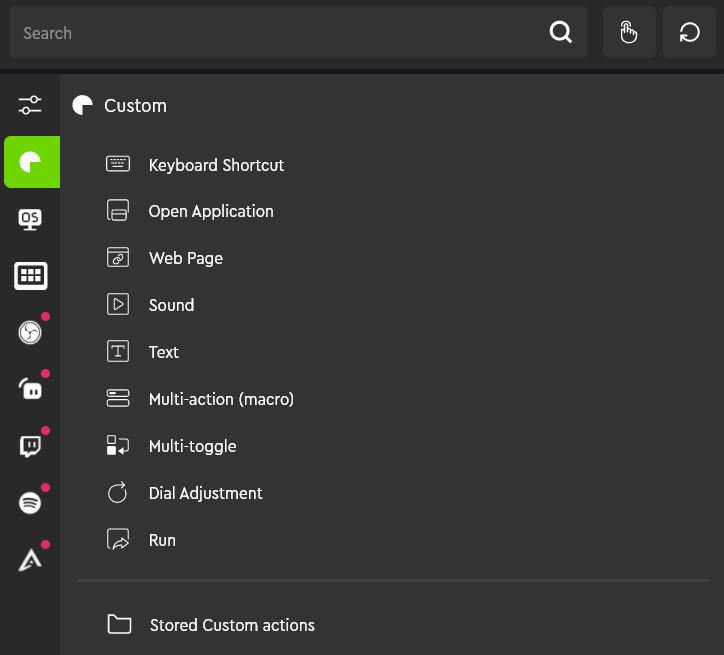Select the green Custom category sidebar icon
The width and height of the screenshot is (724, 655).
(x=32, y=162)
